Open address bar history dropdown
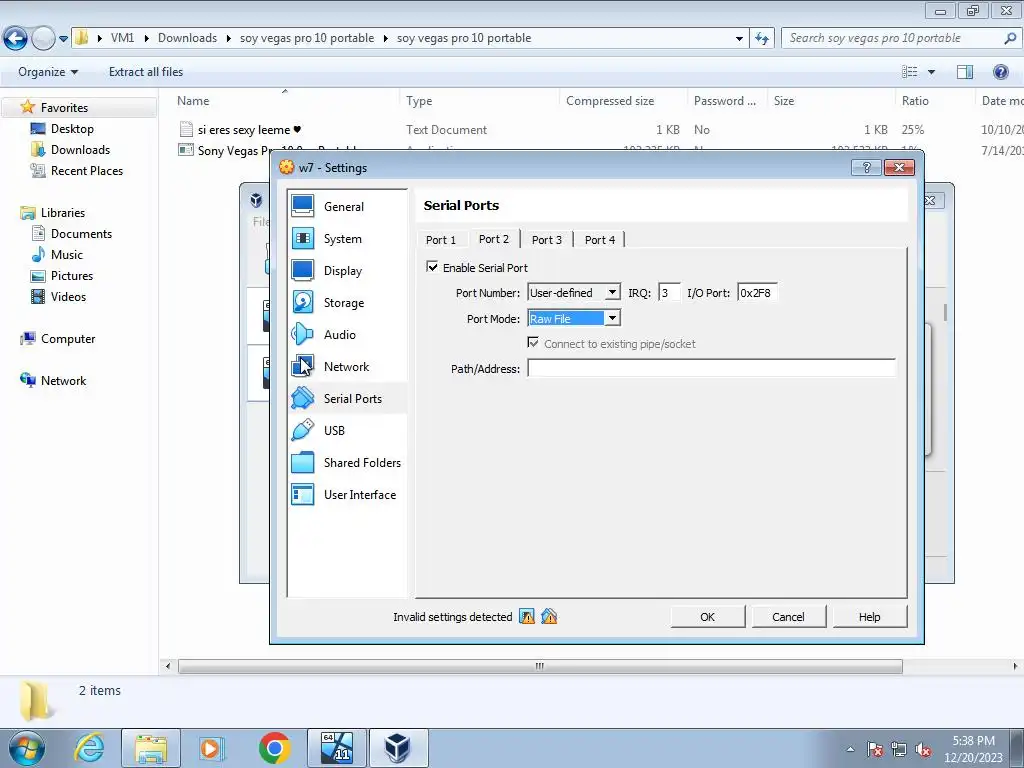Viewport: 1024px width, 768px height. [x=739, y=39]
